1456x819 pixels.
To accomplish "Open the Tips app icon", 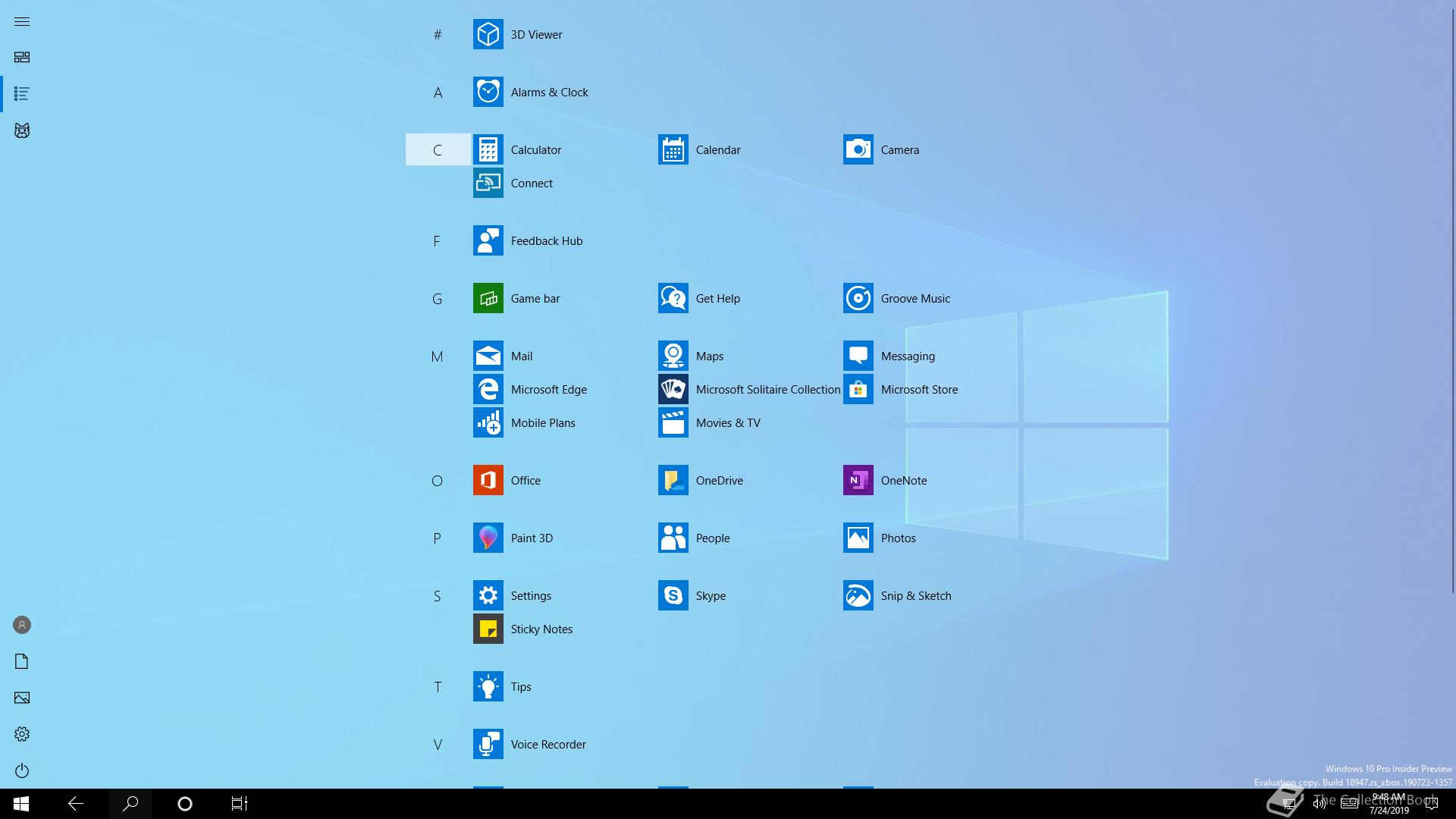I will [488, 686].
